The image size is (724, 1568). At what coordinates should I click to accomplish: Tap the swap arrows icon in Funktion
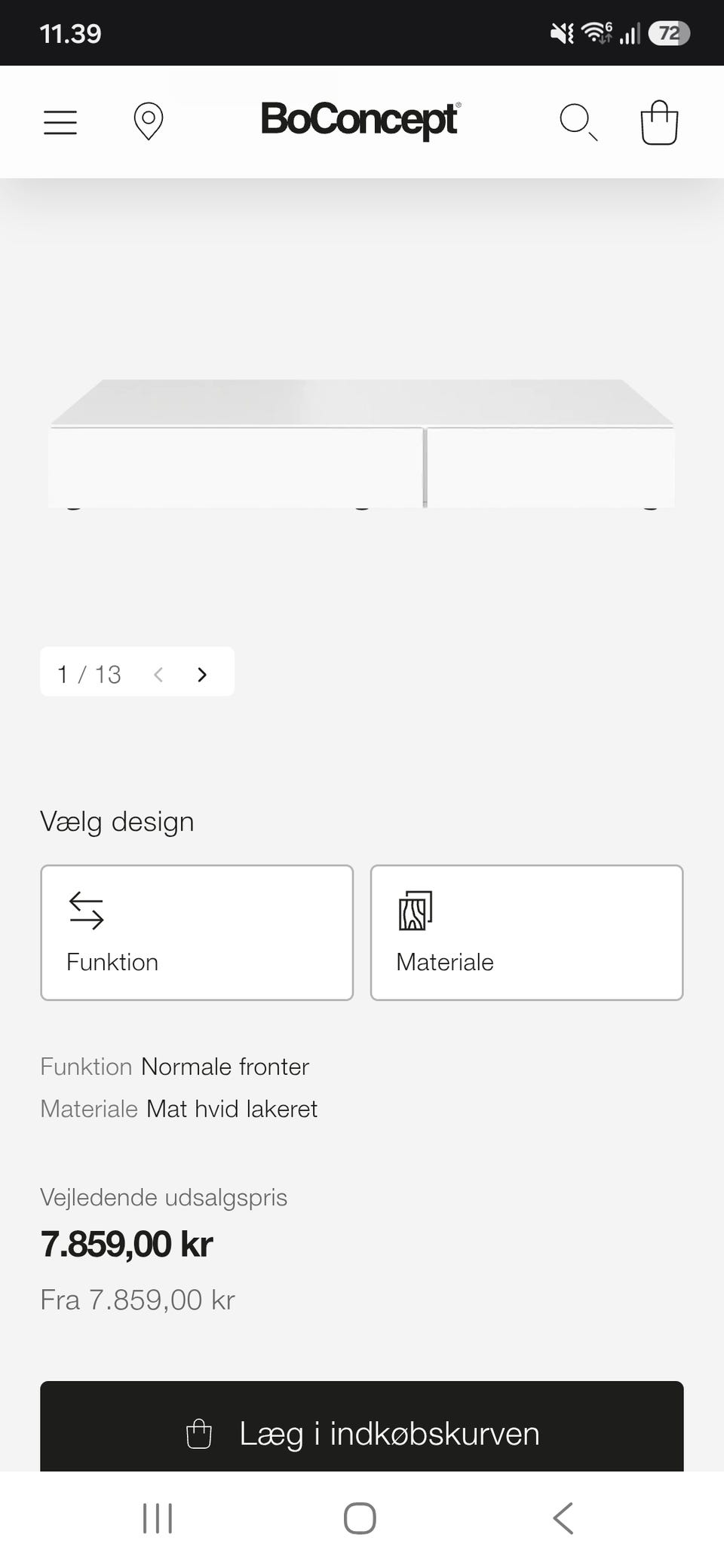[86, 910]
